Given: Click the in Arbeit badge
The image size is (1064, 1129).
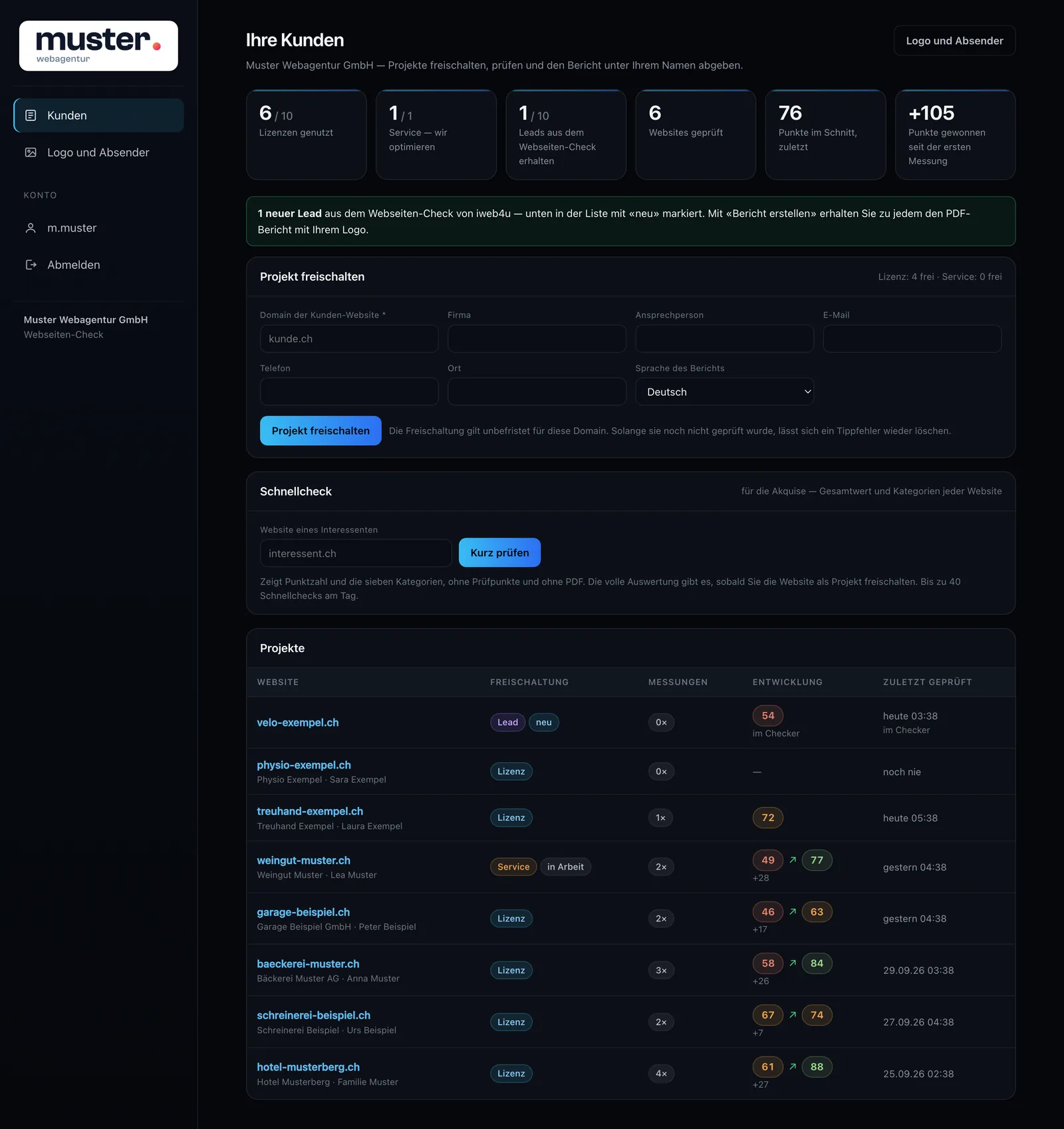Looking at the screenshot, I should (565, 867).
